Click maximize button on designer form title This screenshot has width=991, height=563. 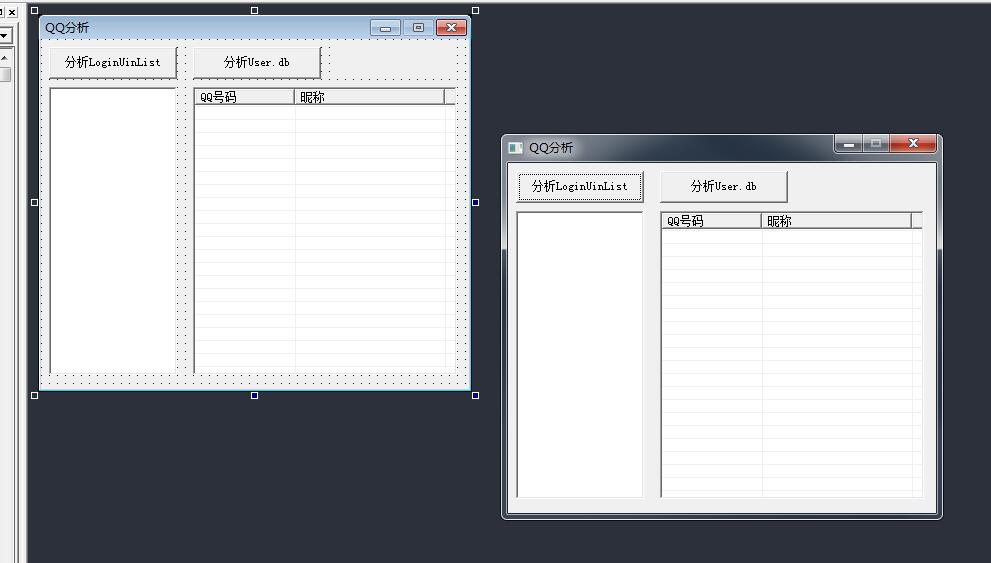click(x=418, y=28)
